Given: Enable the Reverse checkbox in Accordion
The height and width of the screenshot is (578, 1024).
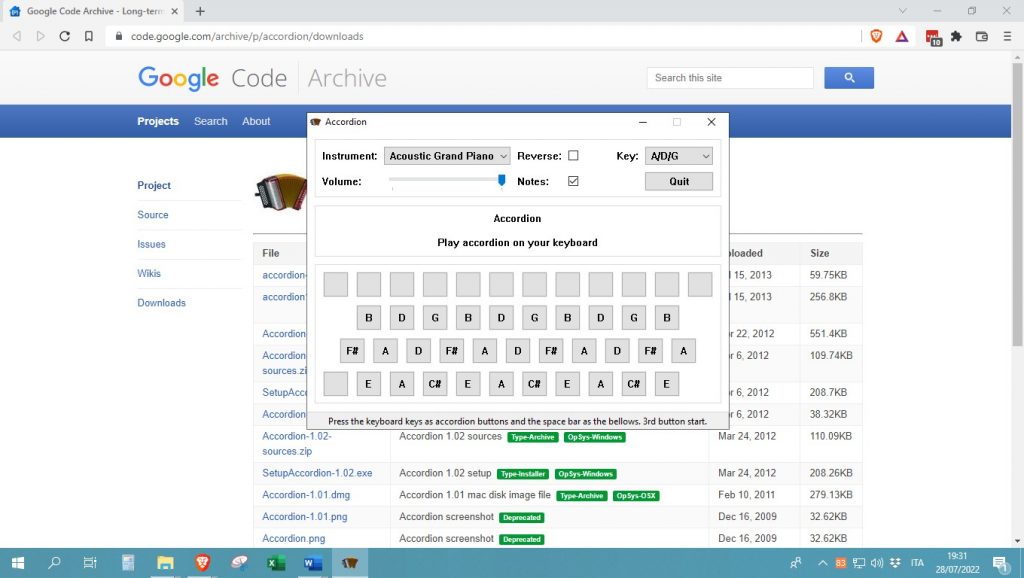Looking at the screenshot, I should (x=575, y=155).
